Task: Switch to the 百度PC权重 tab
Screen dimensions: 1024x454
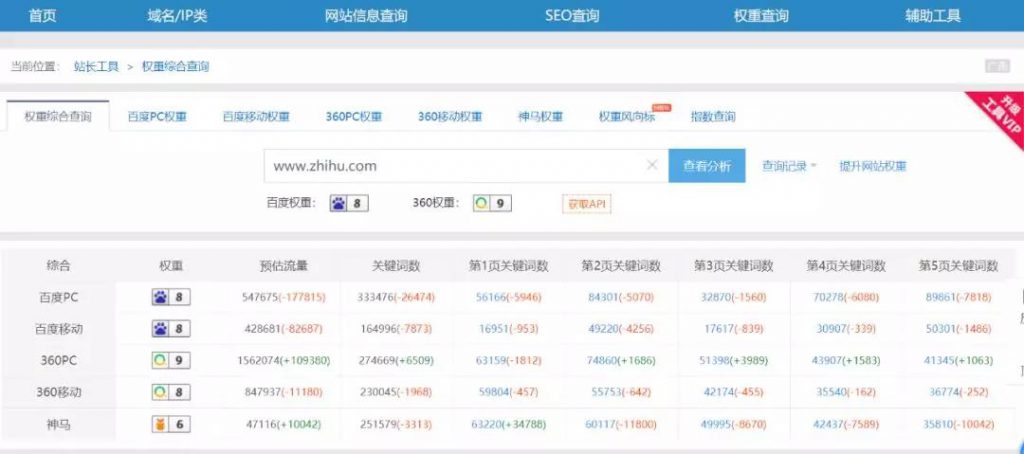Action: 157,117
